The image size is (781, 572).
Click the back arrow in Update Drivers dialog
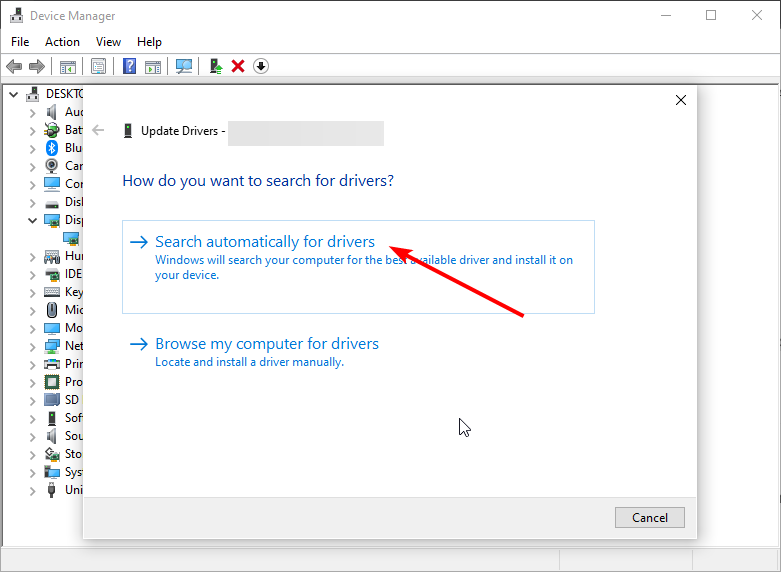point(98,131)
